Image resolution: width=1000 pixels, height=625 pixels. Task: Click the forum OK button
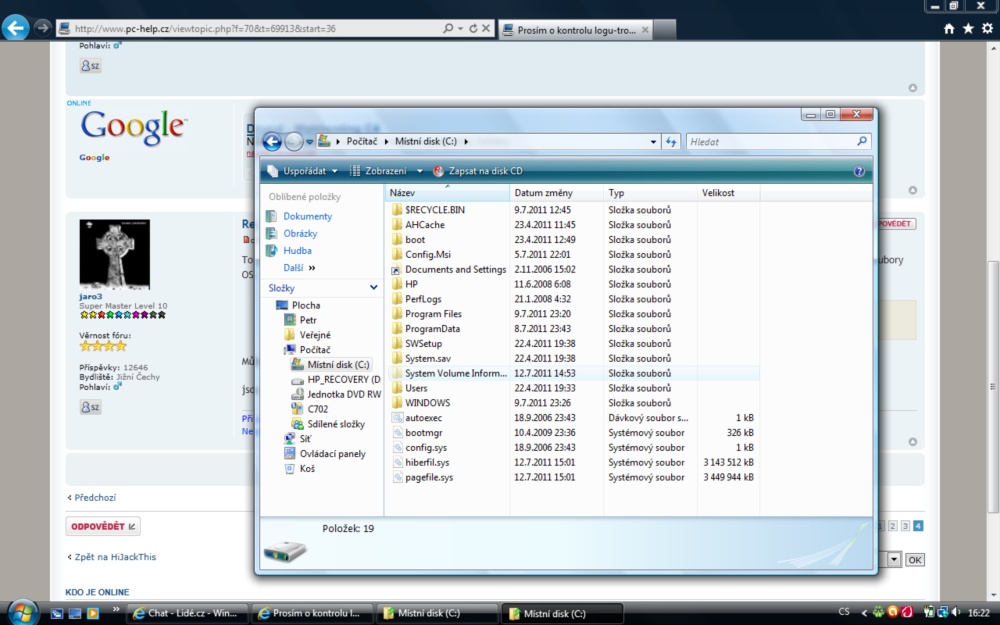pyautogui.click(x=915, y=560)
